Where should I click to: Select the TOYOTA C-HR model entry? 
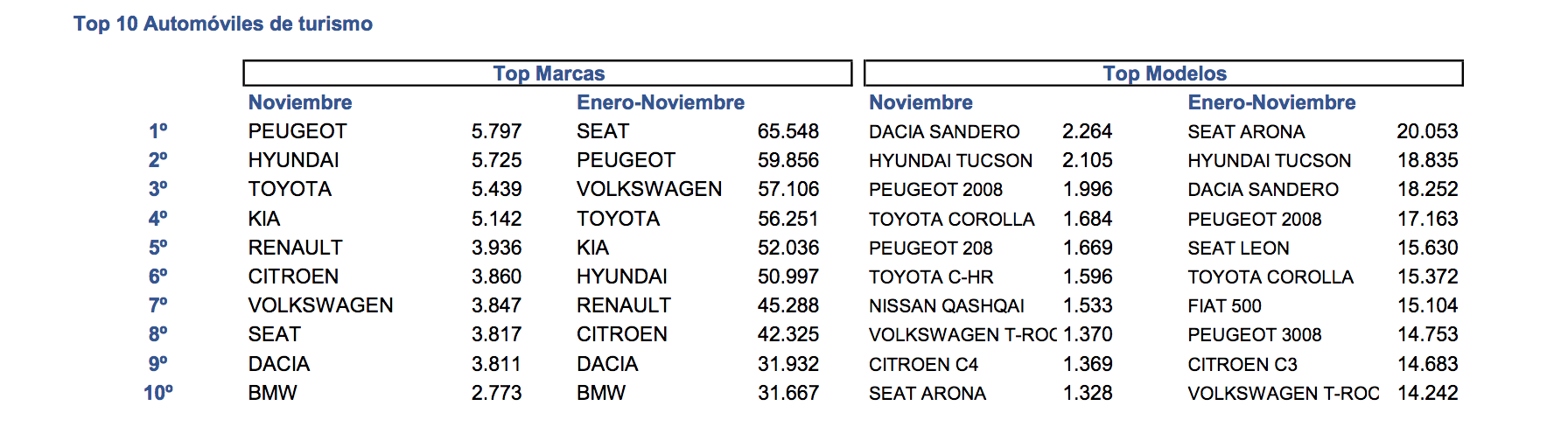pos(931,277)
